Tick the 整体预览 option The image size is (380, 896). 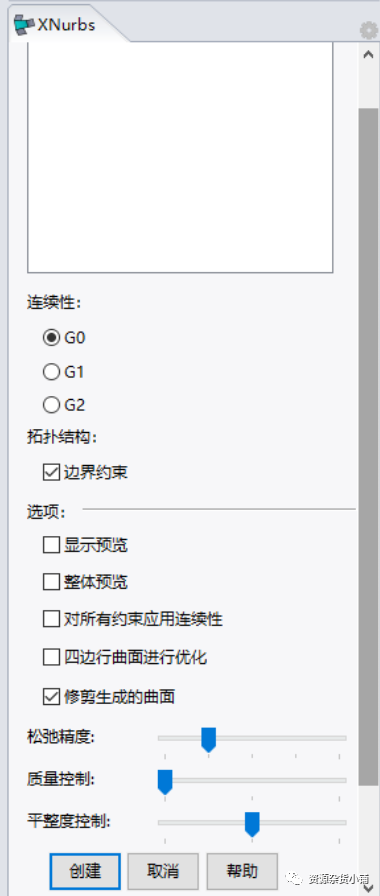pyautogui.click(x=51, y=582)
